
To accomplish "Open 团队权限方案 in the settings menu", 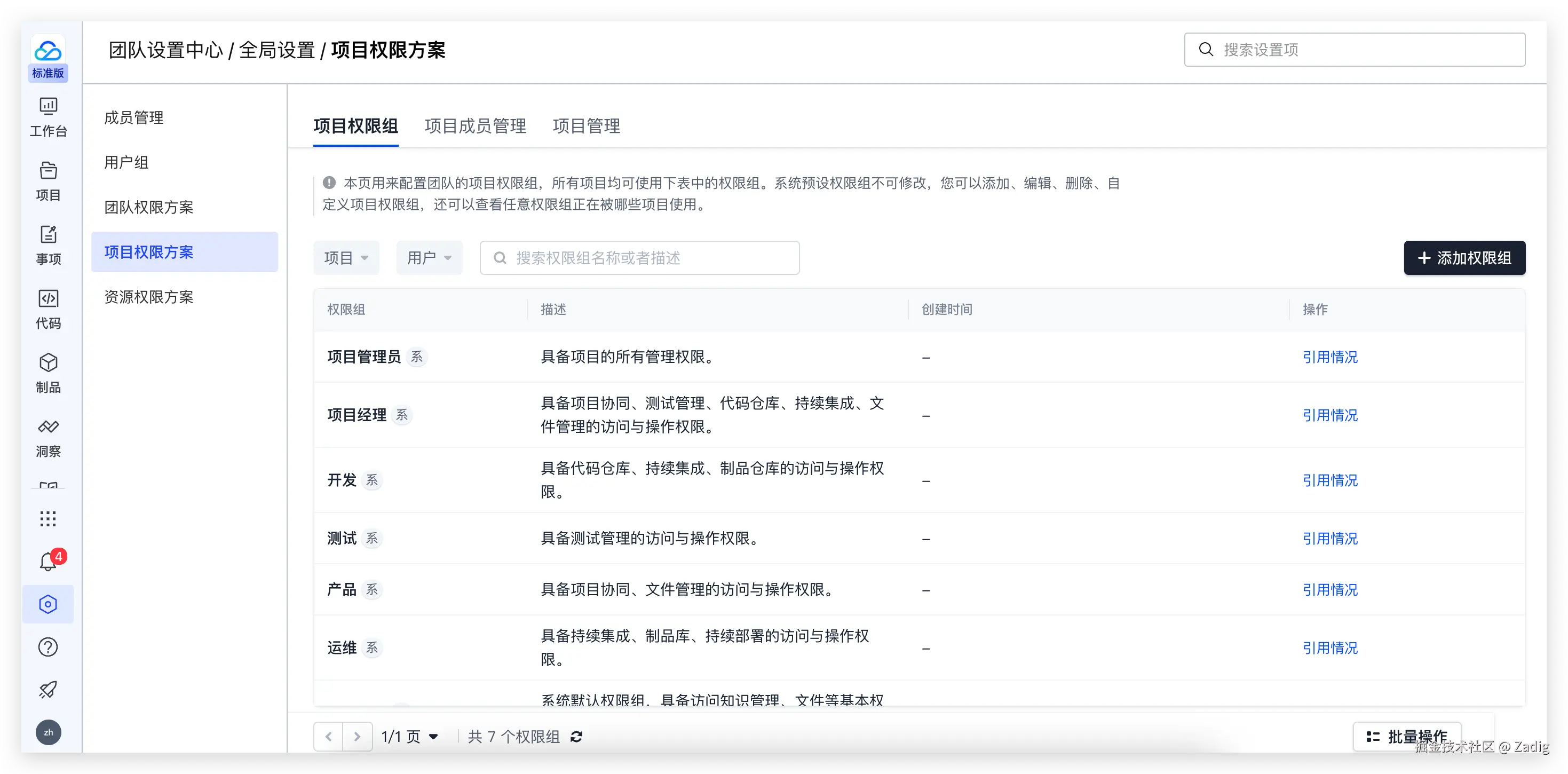I will point(185,207).
